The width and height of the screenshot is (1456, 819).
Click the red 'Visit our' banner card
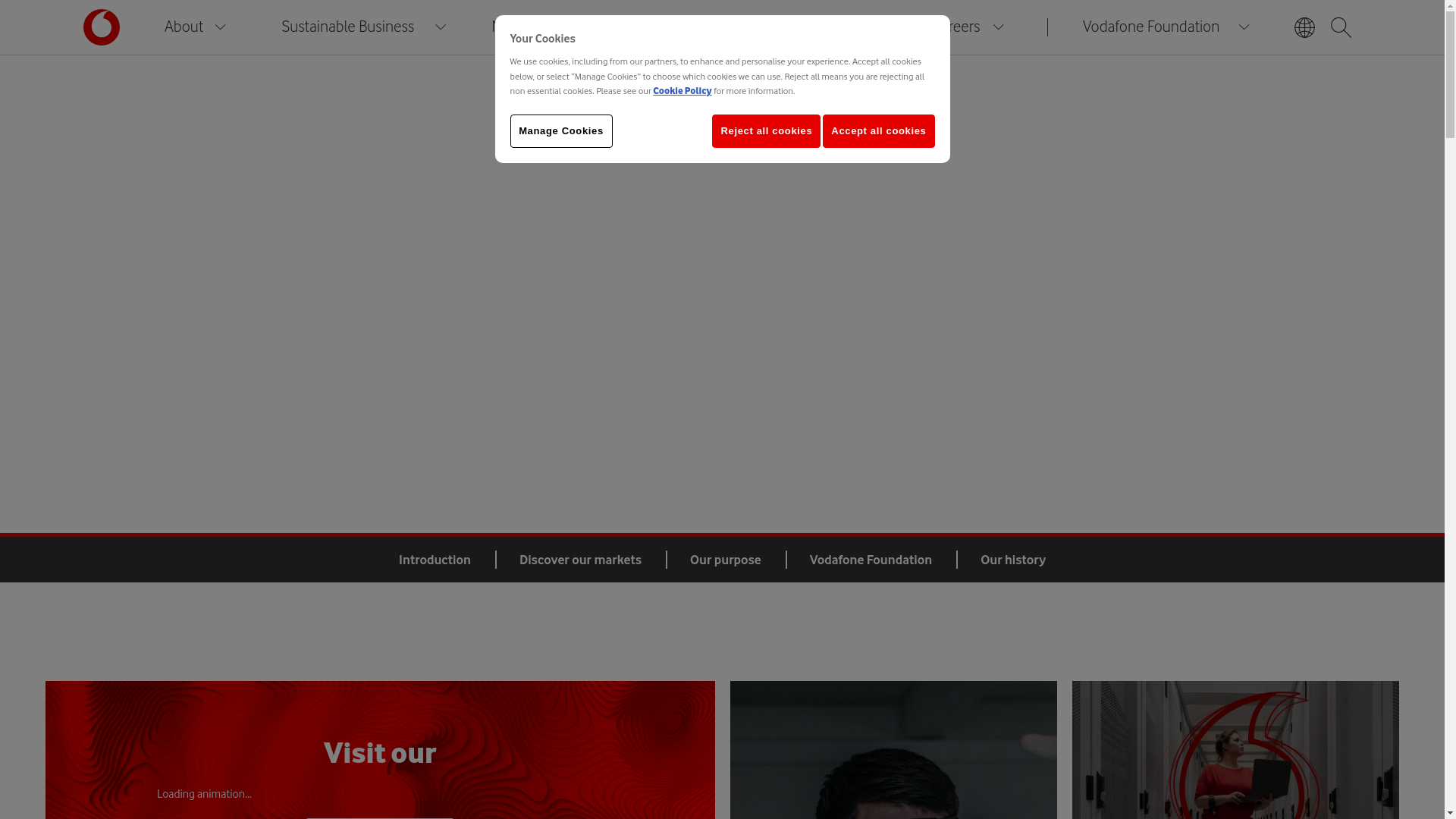coord(380,750)
